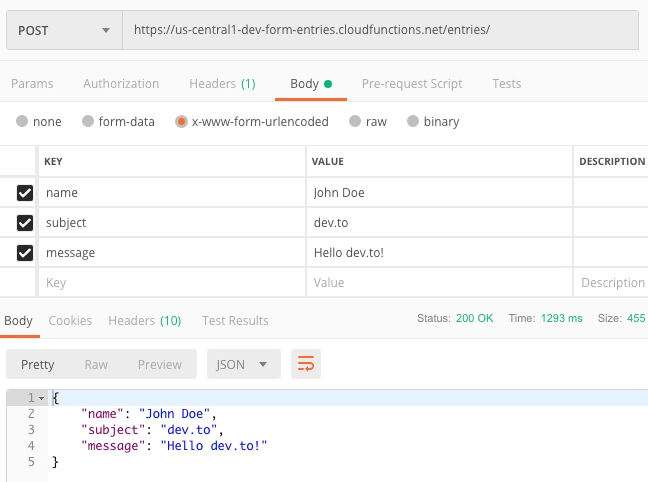Select the Raw view button
Image resolution: width=648 pixels, height=482 pixels.
[x=96, y=365]
